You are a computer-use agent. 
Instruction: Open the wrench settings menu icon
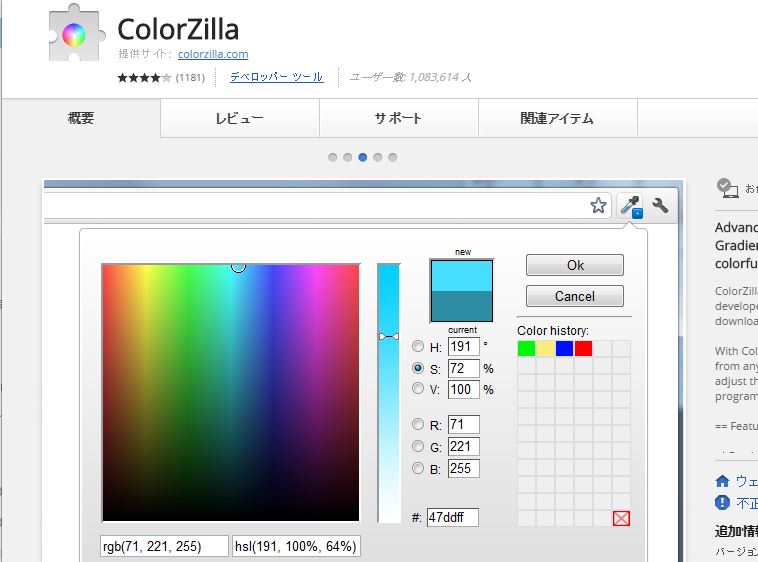click(660, 205)
